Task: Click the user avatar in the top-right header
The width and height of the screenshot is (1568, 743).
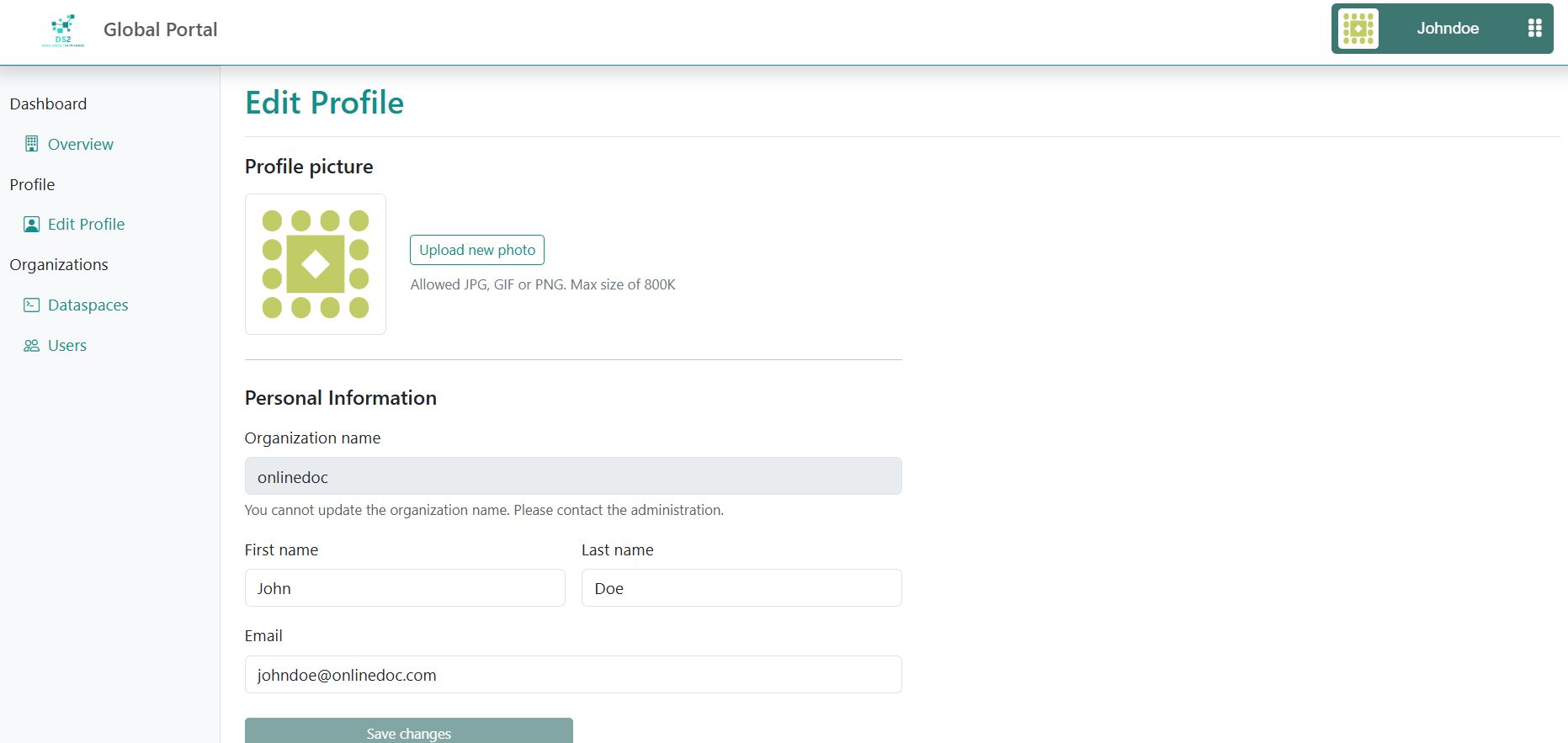Action: 1358,29
